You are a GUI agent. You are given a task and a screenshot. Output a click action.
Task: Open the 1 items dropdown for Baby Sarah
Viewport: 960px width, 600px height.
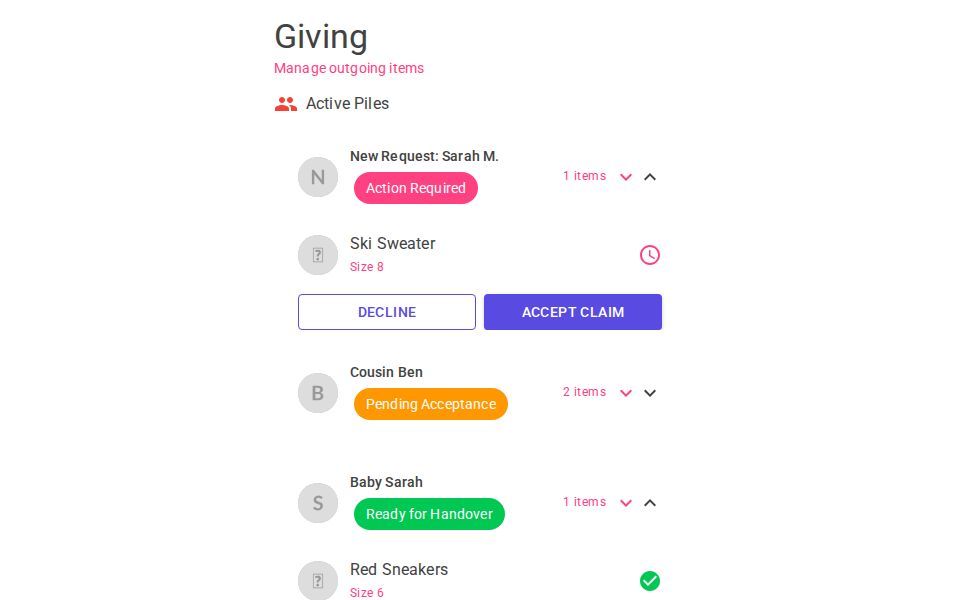tap(626, 503)
